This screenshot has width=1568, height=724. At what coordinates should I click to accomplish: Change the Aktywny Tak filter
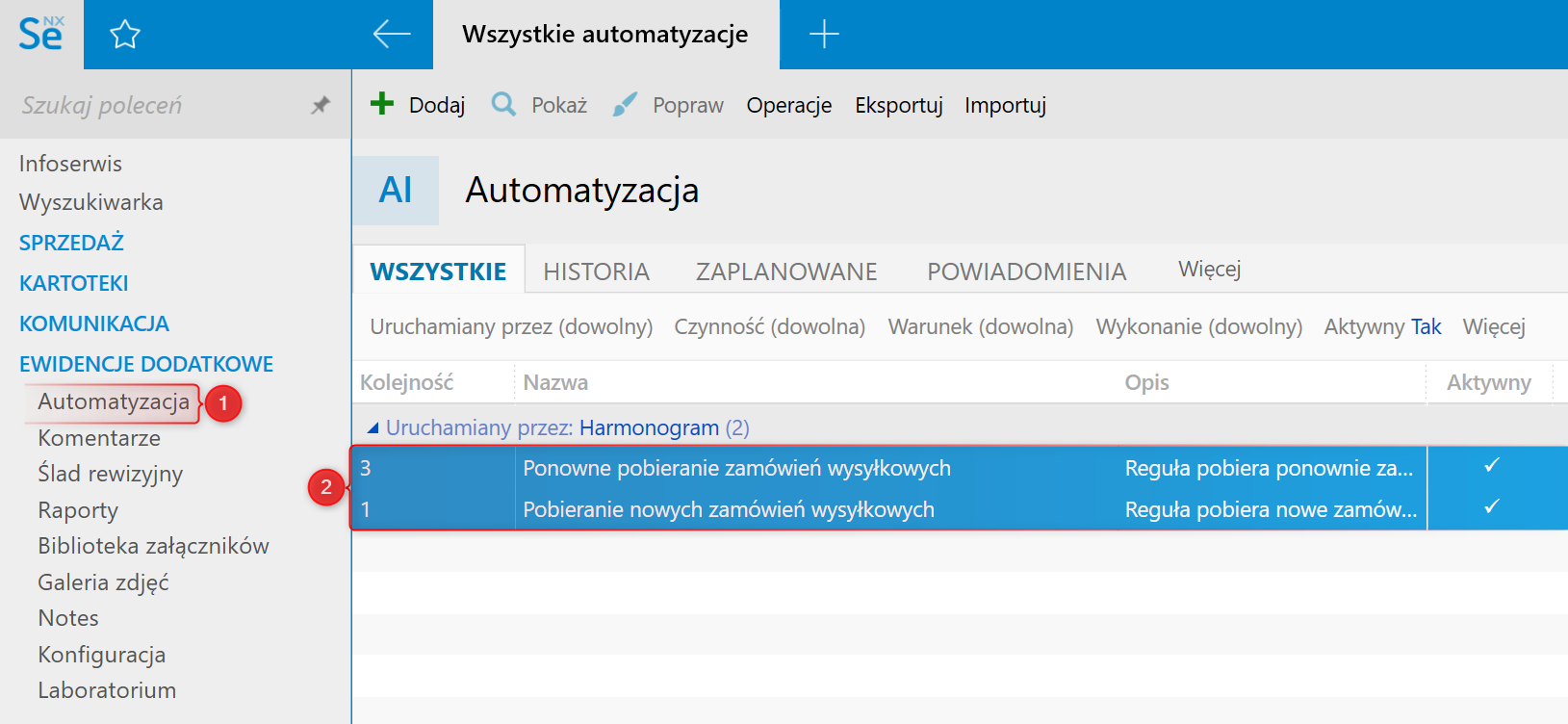pos(1426,327)
